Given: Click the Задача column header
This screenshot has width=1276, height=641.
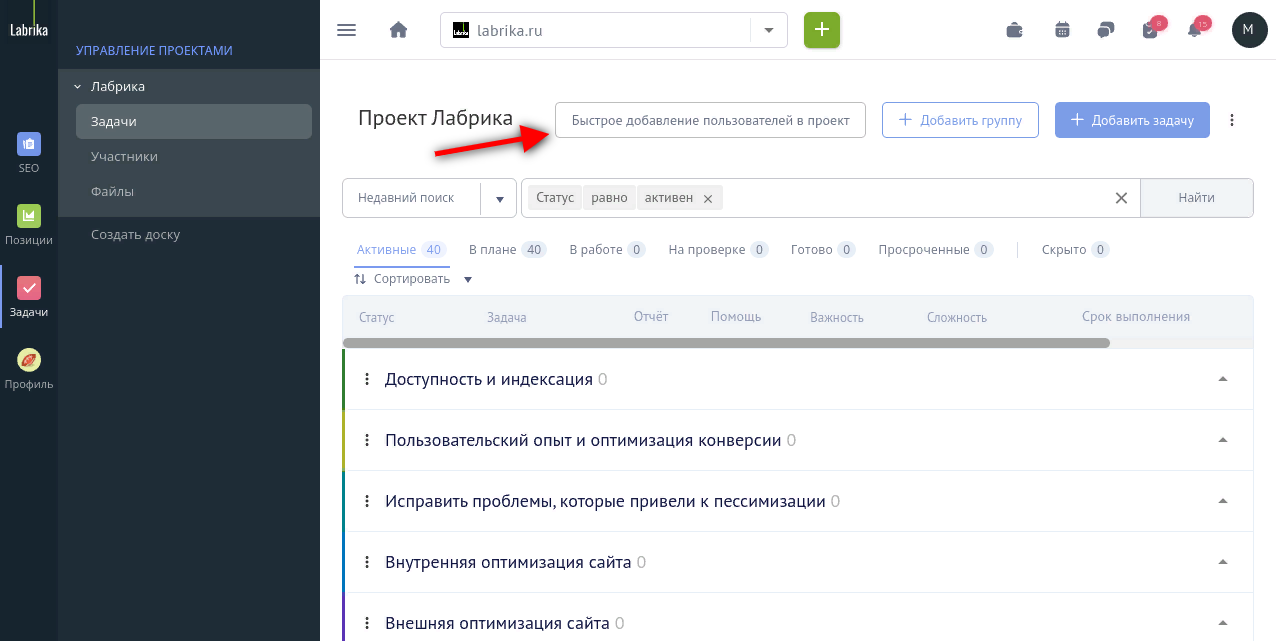Looking at the screenshot, I should click(506, 317).
